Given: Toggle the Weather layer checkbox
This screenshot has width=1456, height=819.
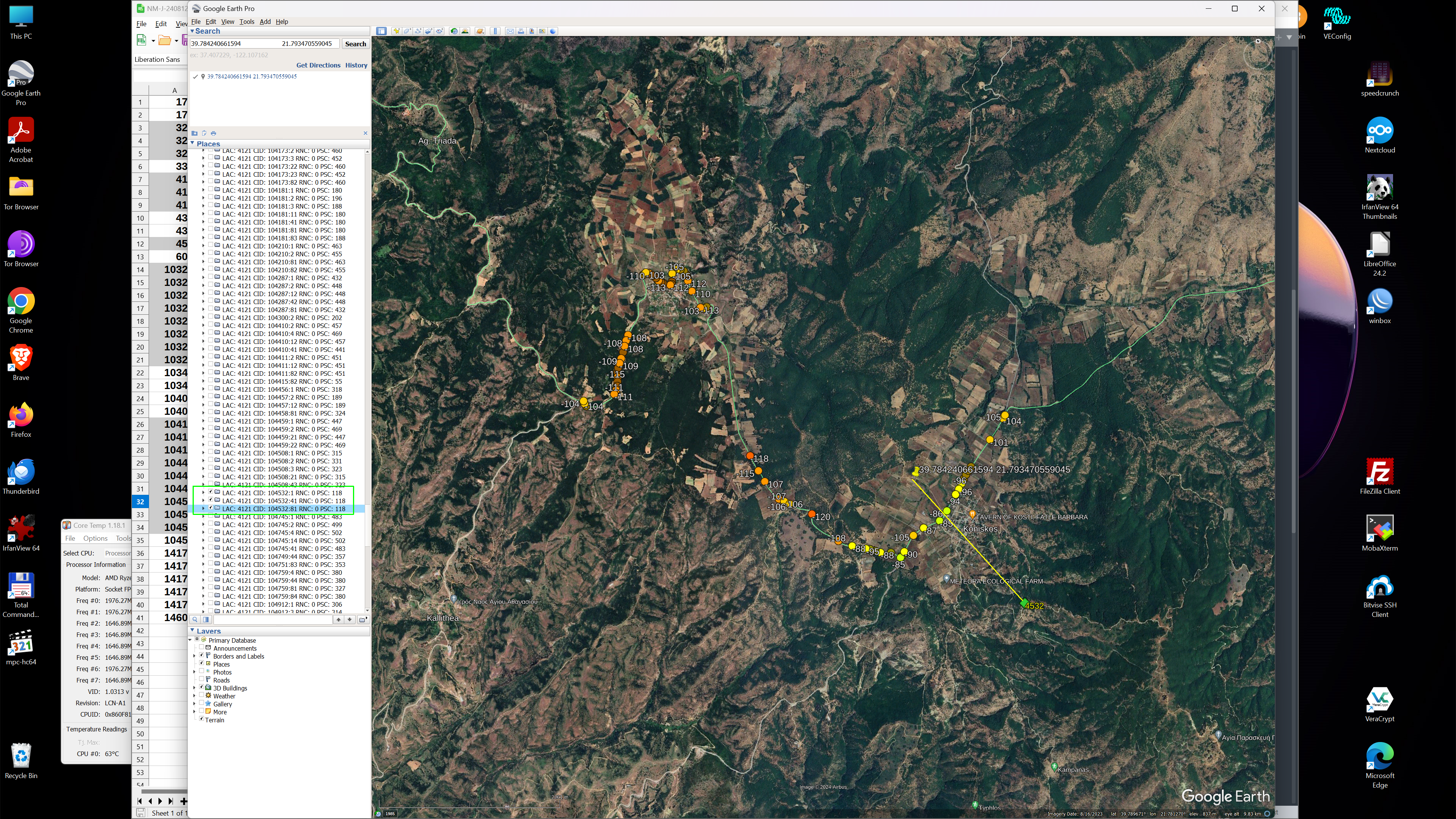Looking at the screenshot, I should pyautogui.click(x=201, y=695).
